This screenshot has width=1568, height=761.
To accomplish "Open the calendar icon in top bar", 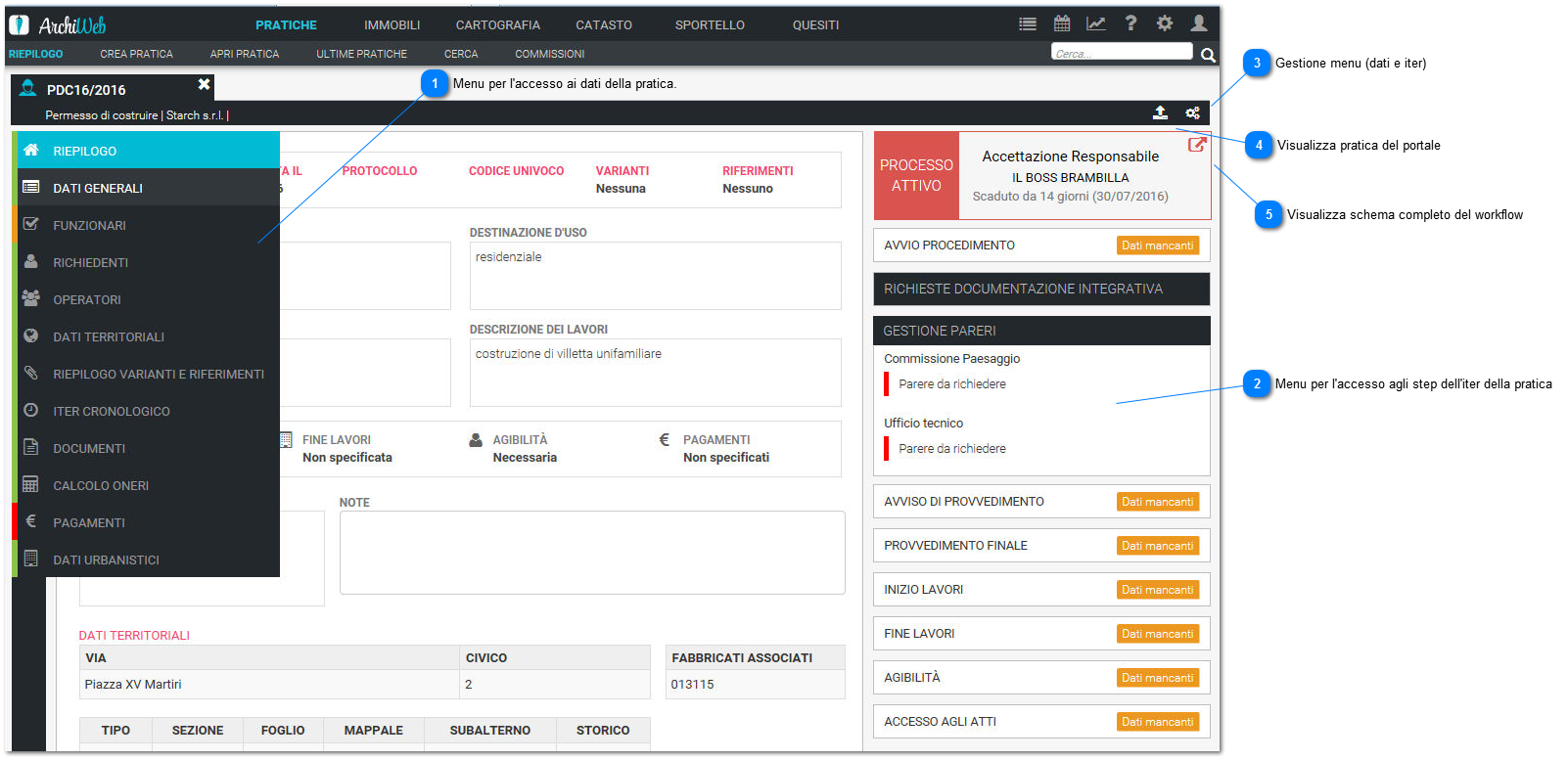I will coord(1062,23).
